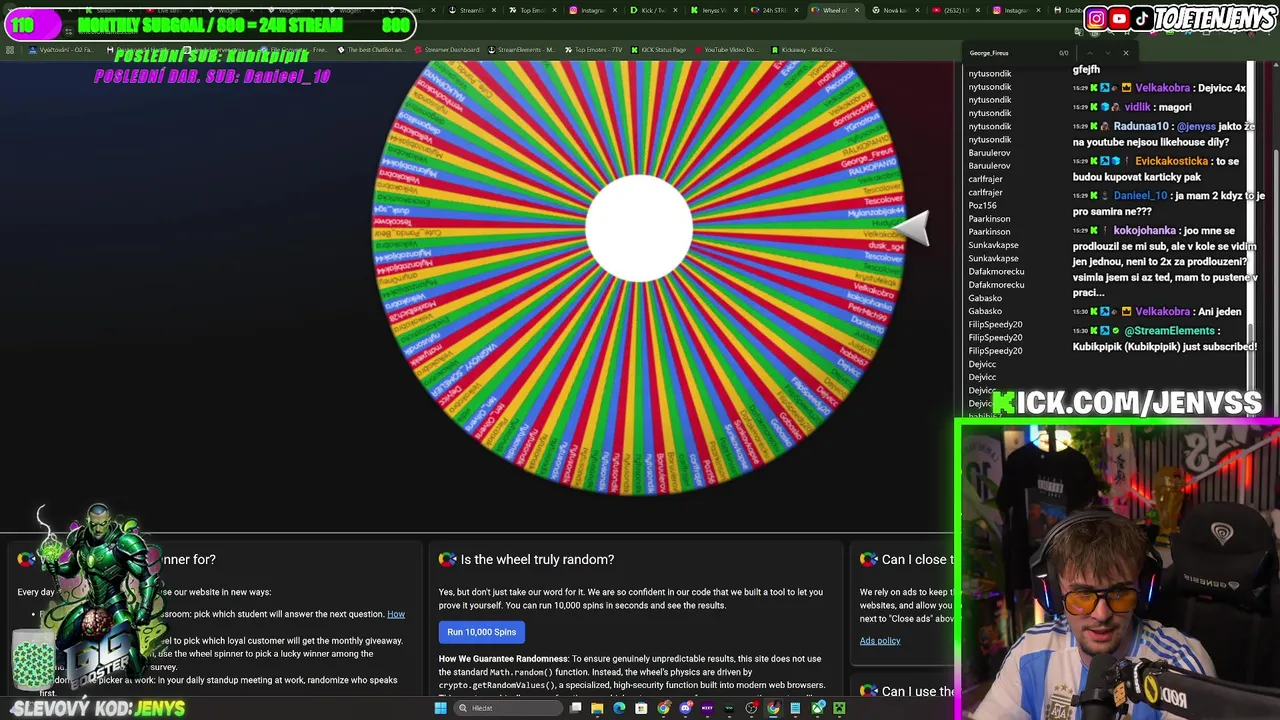Screen dimensions: 1280x720
Task: Open File Explorer from the taskbar
Action: coord(597,708)
